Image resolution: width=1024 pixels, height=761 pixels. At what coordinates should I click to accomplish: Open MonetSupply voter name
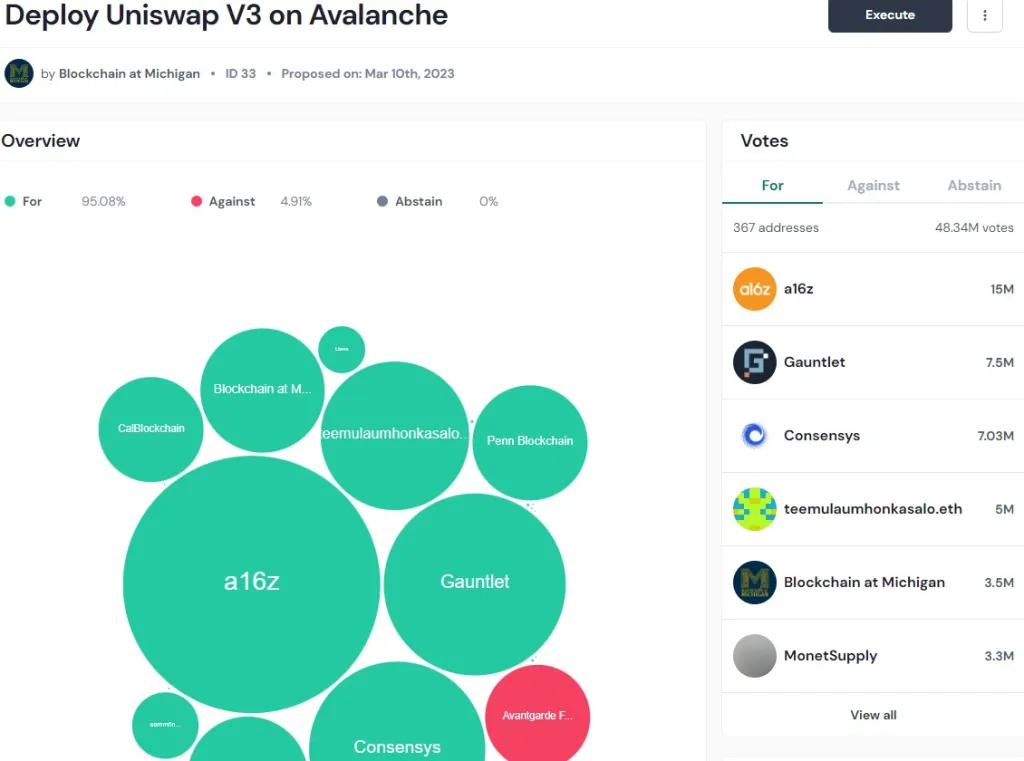coord(830,656)
